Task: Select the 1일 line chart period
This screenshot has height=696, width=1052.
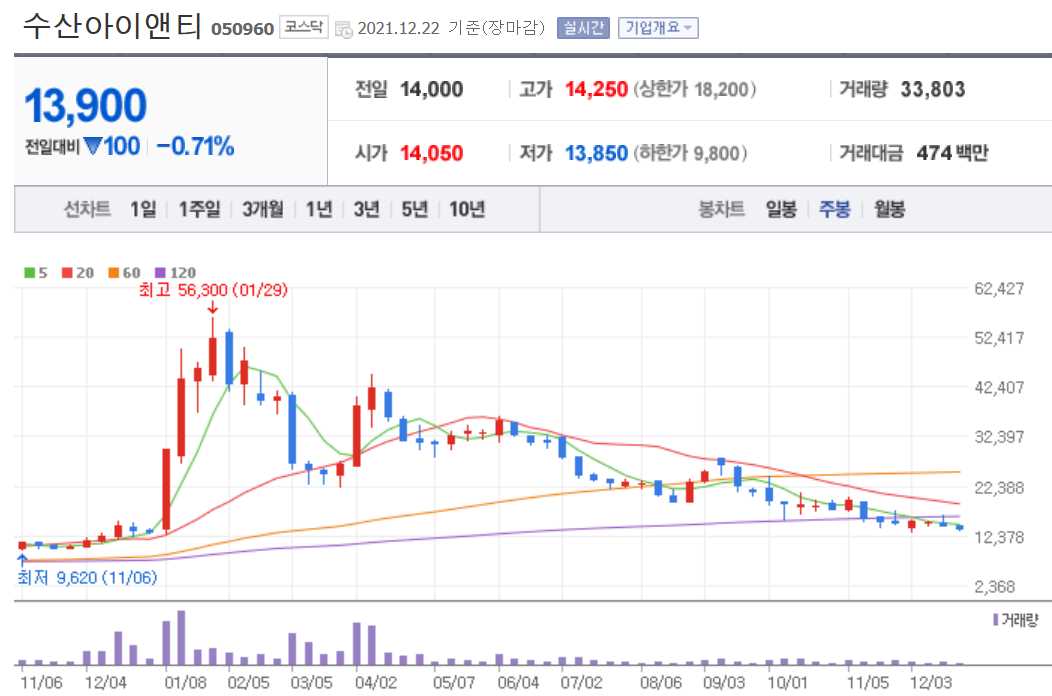Action: tap(143, 209)
